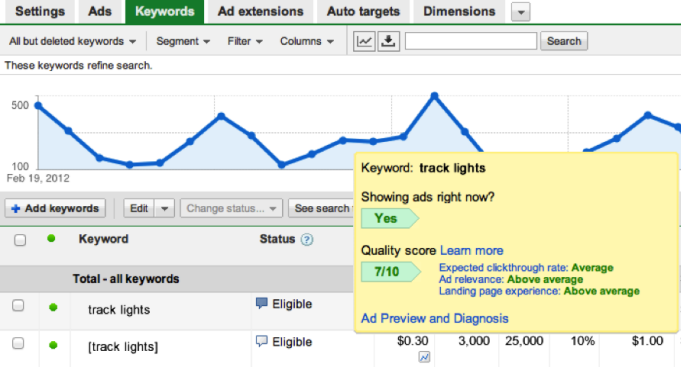Tick the checkbox for [track lights] keyword
Screen dimensions: 681x367
click(18, 343)
